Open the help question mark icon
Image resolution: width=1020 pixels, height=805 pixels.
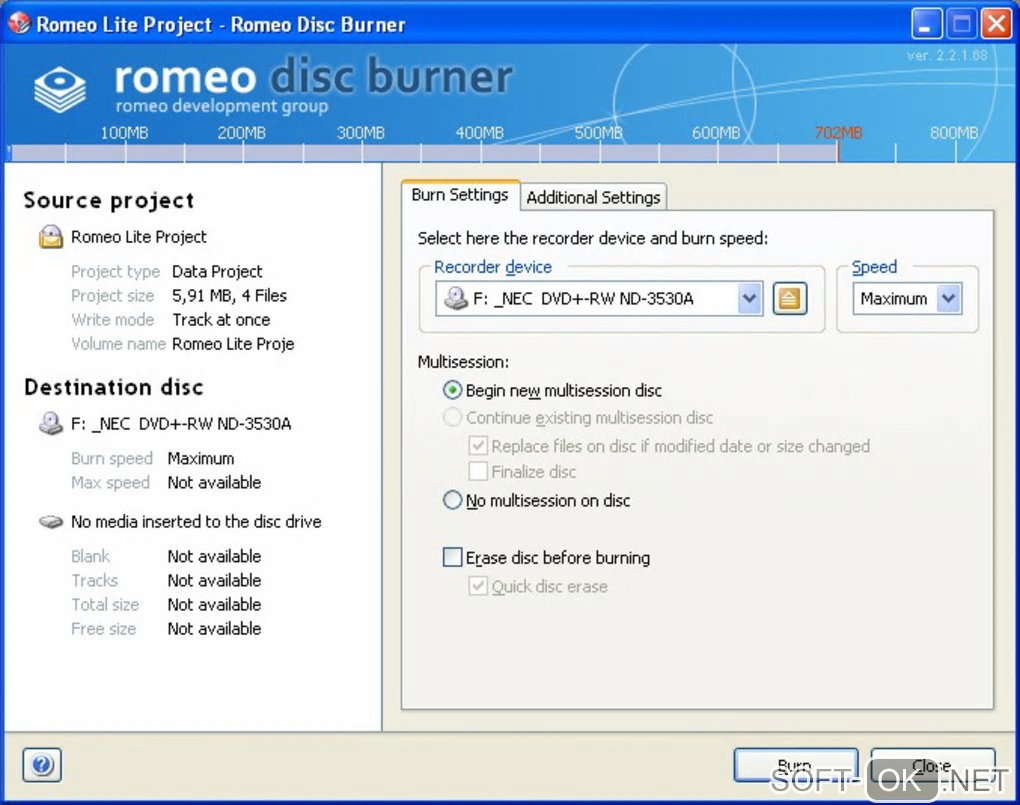pyautogui.click(x=42, y=765)
